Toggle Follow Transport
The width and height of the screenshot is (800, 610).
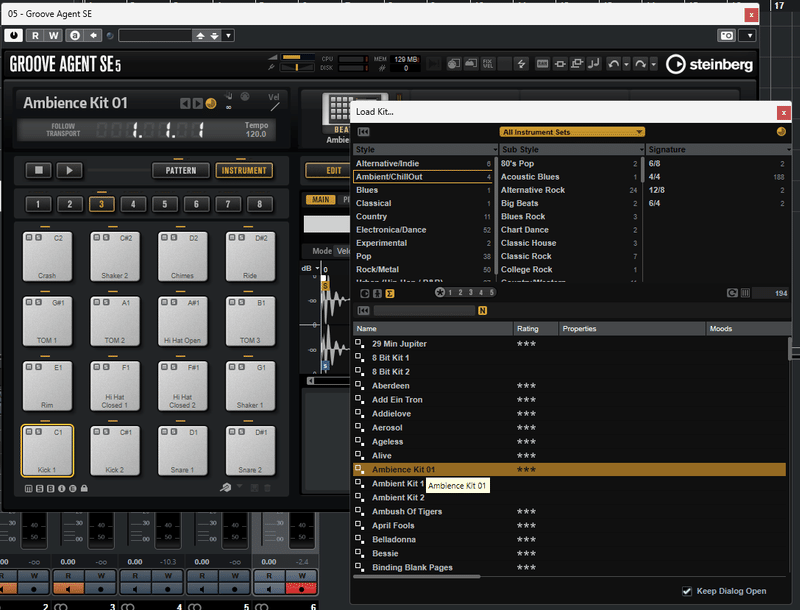63,130
